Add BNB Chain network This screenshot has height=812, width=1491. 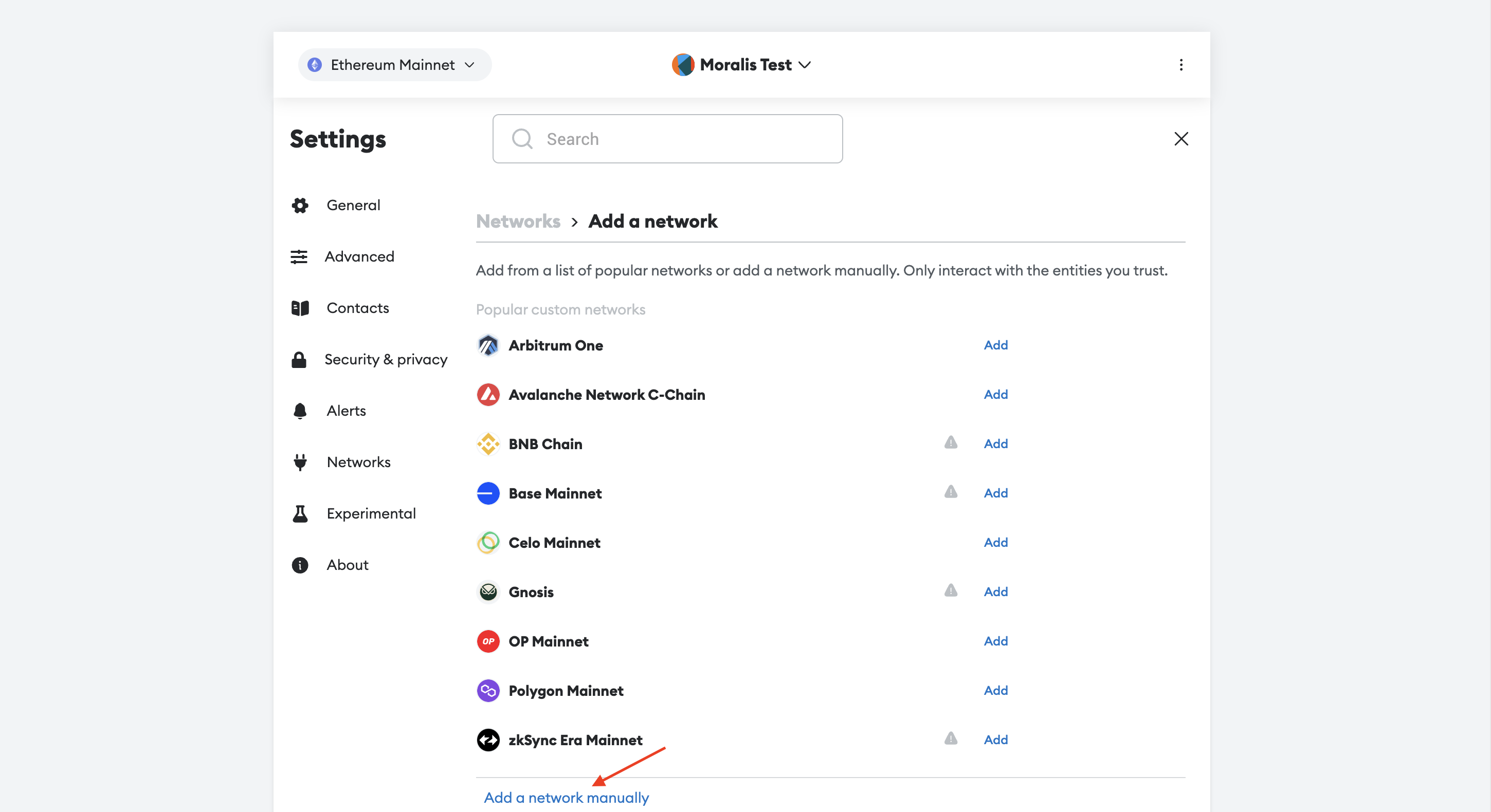995,444
